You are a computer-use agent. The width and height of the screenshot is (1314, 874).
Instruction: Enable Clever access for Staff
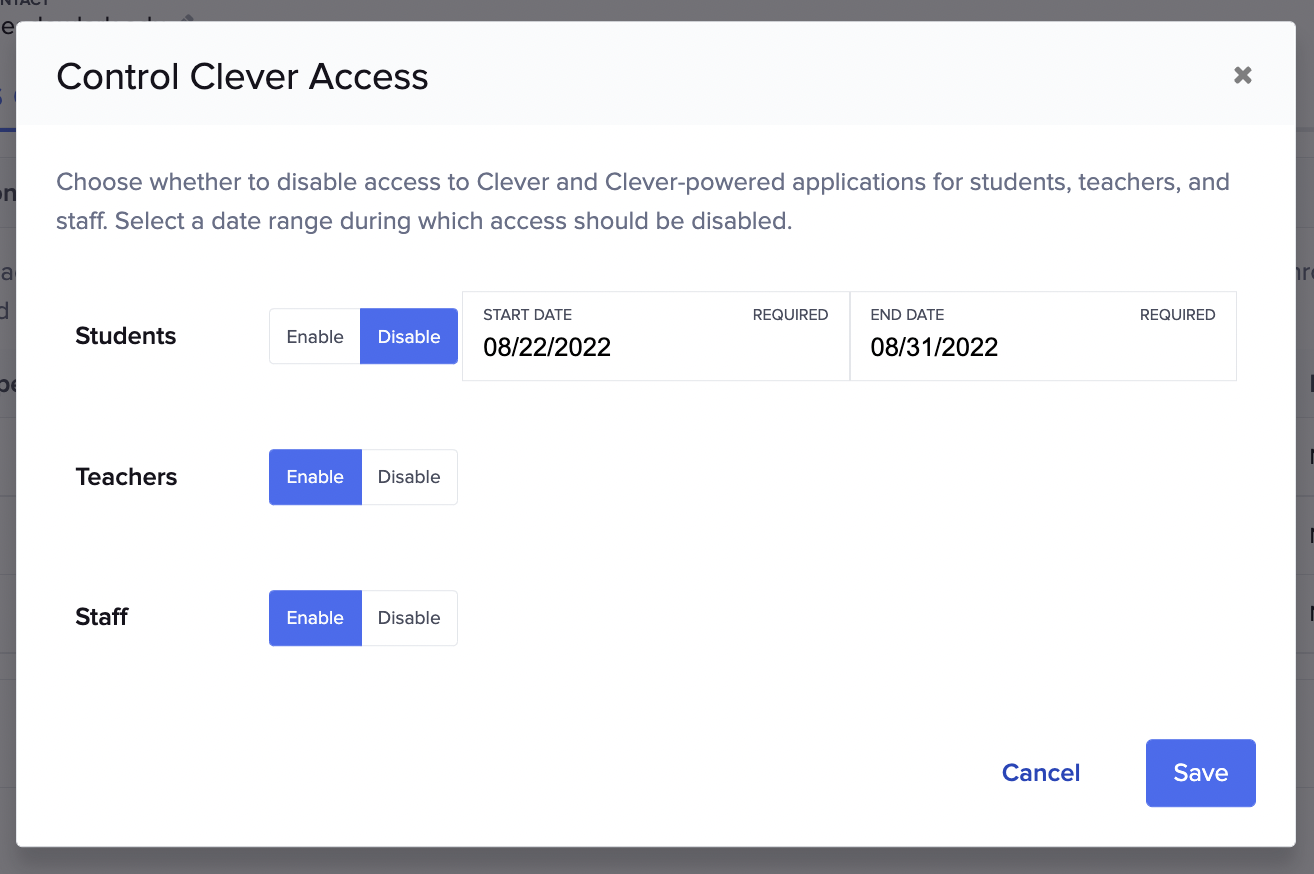point(314,618)
